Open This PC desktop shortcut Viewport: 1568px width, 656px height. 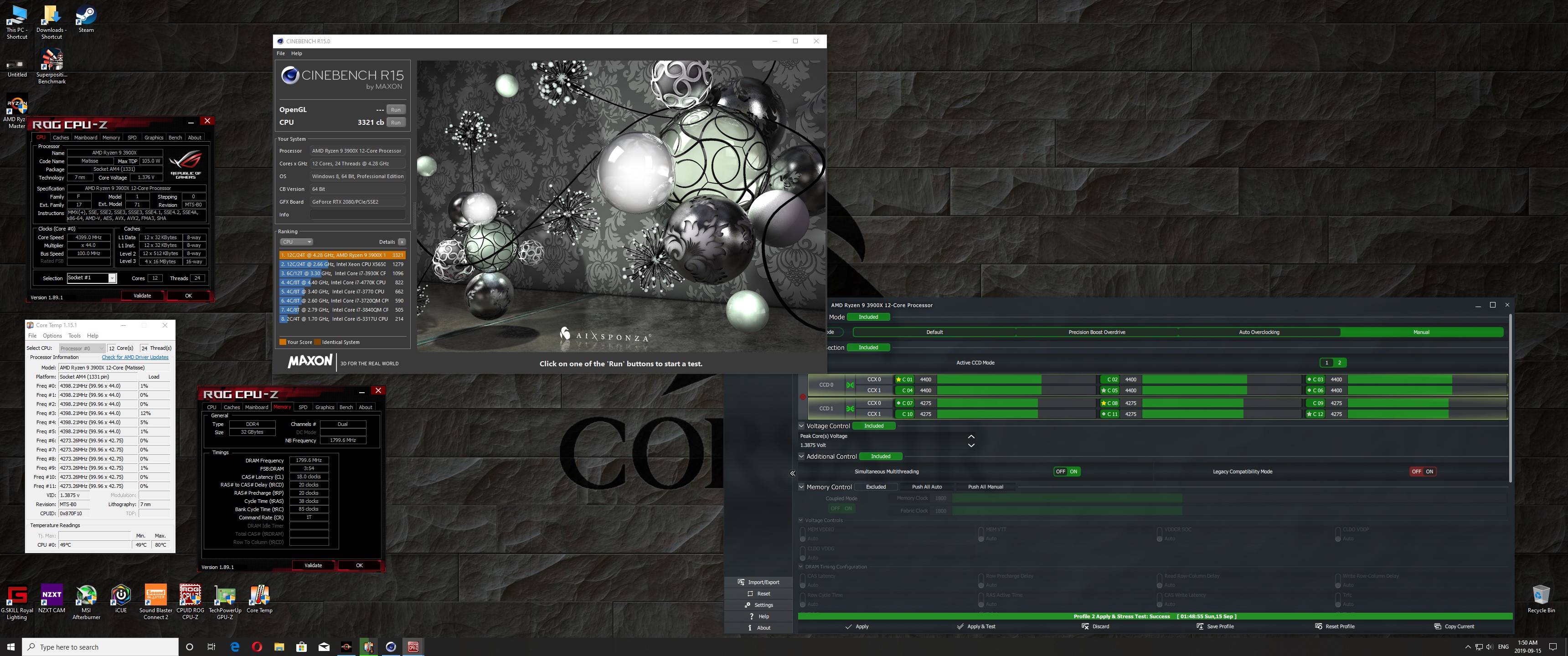(17, 22)
